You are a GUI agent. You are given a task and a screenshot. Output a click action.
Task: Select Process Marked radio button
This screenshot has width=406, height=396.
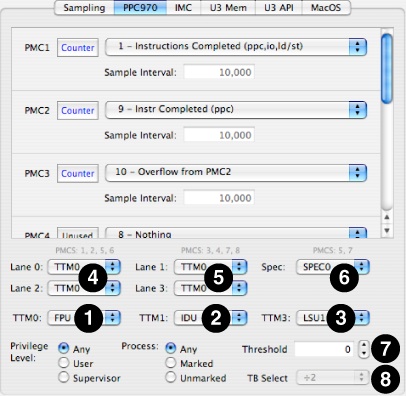click(x=170, y=363)
